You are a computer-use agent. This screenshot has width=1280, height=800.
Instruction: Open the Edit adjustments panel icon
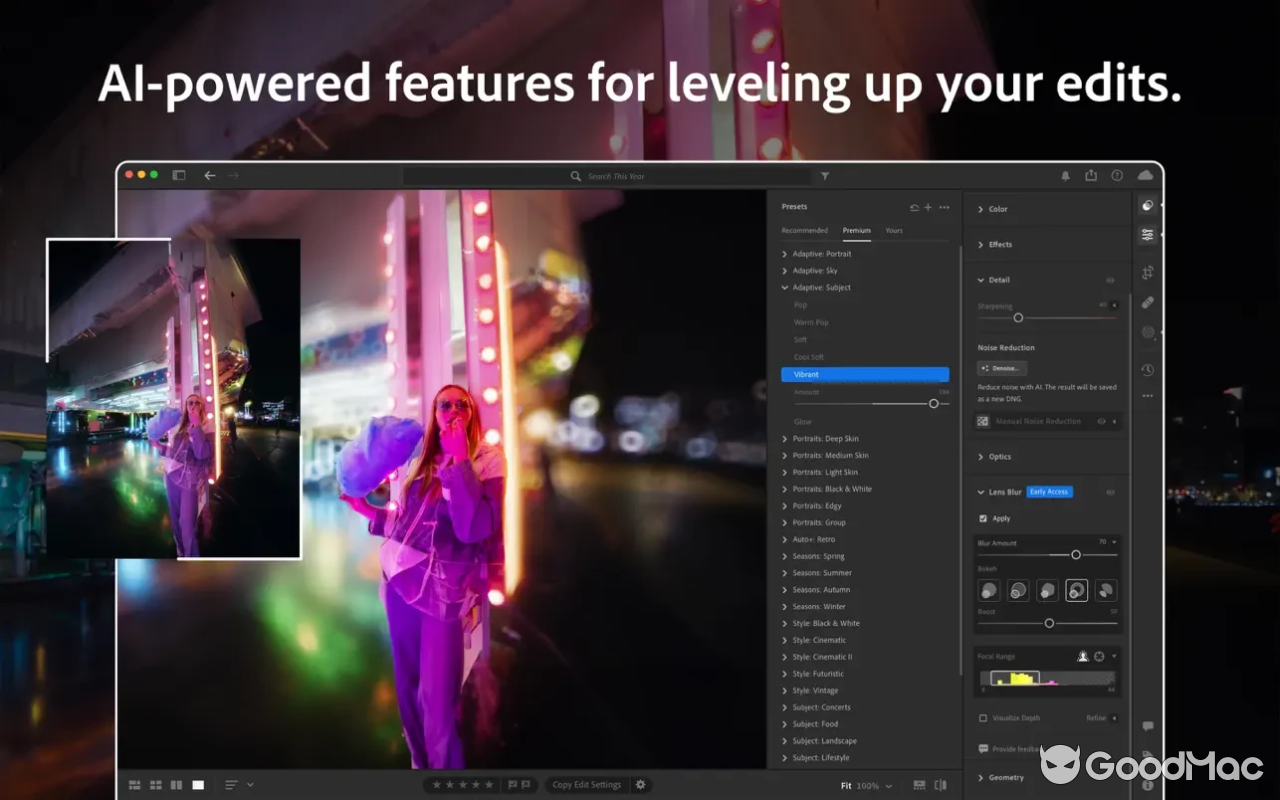pyautogui.click(x=1147, y=235)
